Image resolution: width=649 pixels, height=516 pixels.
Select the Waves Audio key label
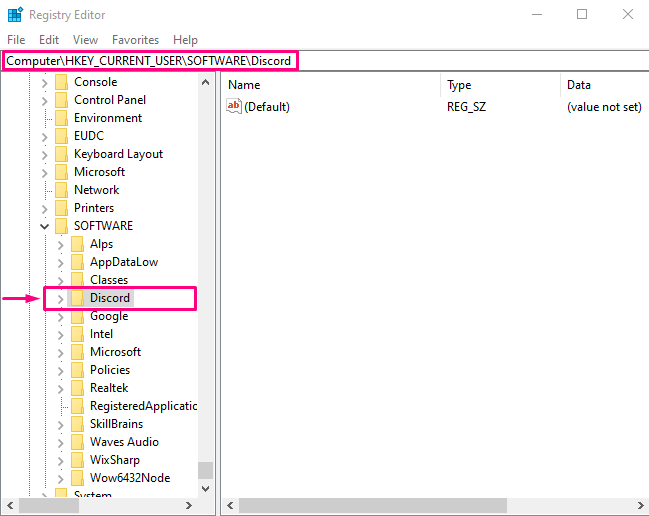tap(124, 442)
